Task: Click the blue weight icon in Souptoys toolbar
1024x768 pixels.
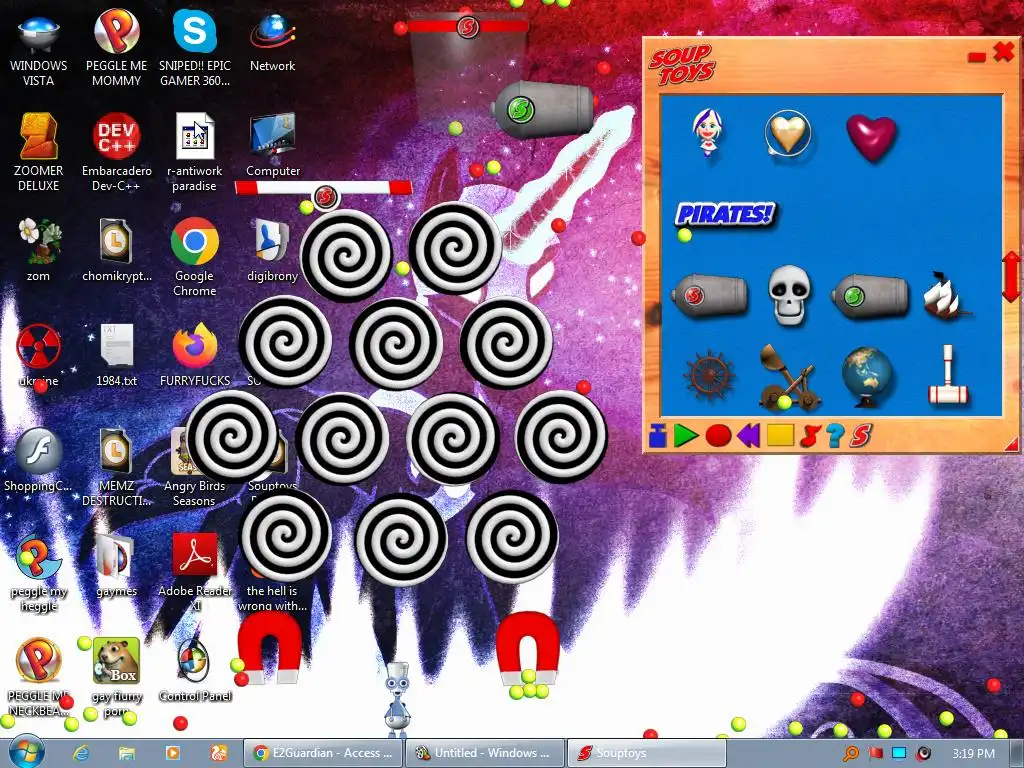Action: [658, 436]
